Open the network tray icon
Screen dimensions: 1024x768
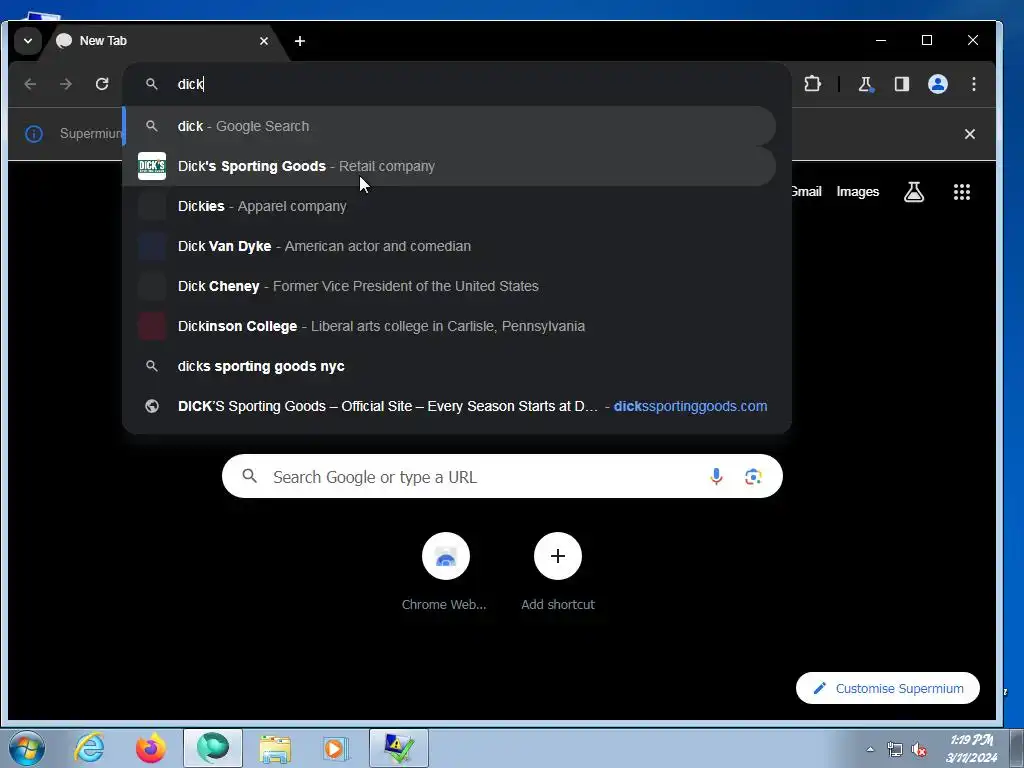coord(895,749)
